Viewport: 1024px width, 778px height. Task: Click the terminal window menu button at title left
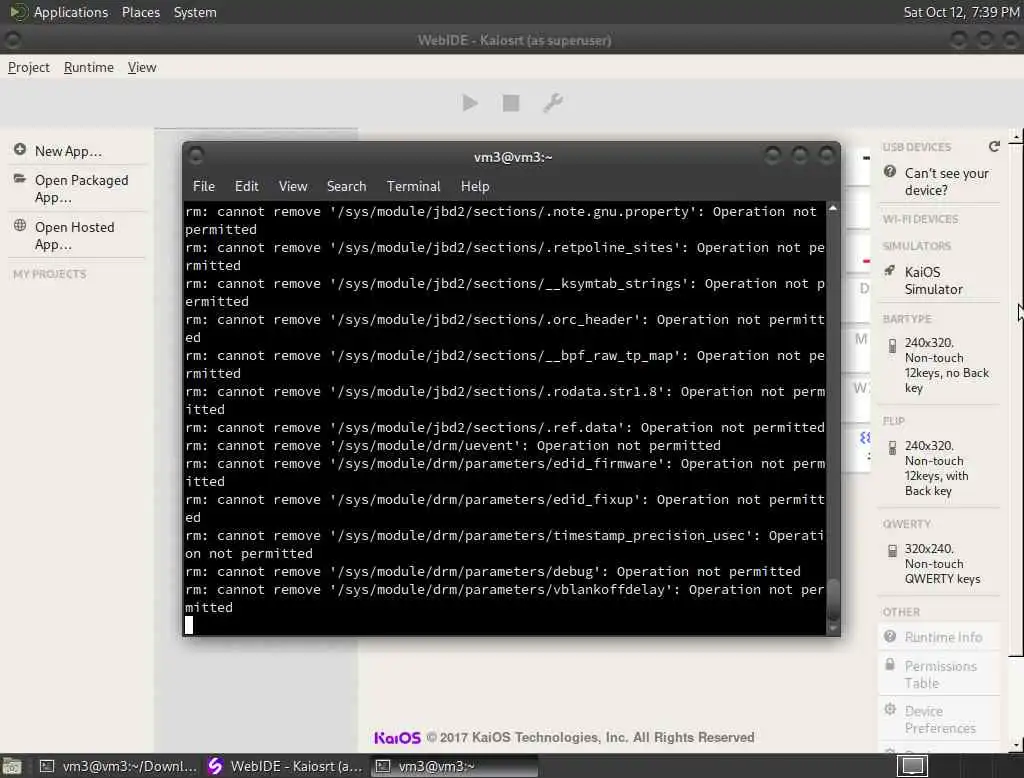(196, 155)
